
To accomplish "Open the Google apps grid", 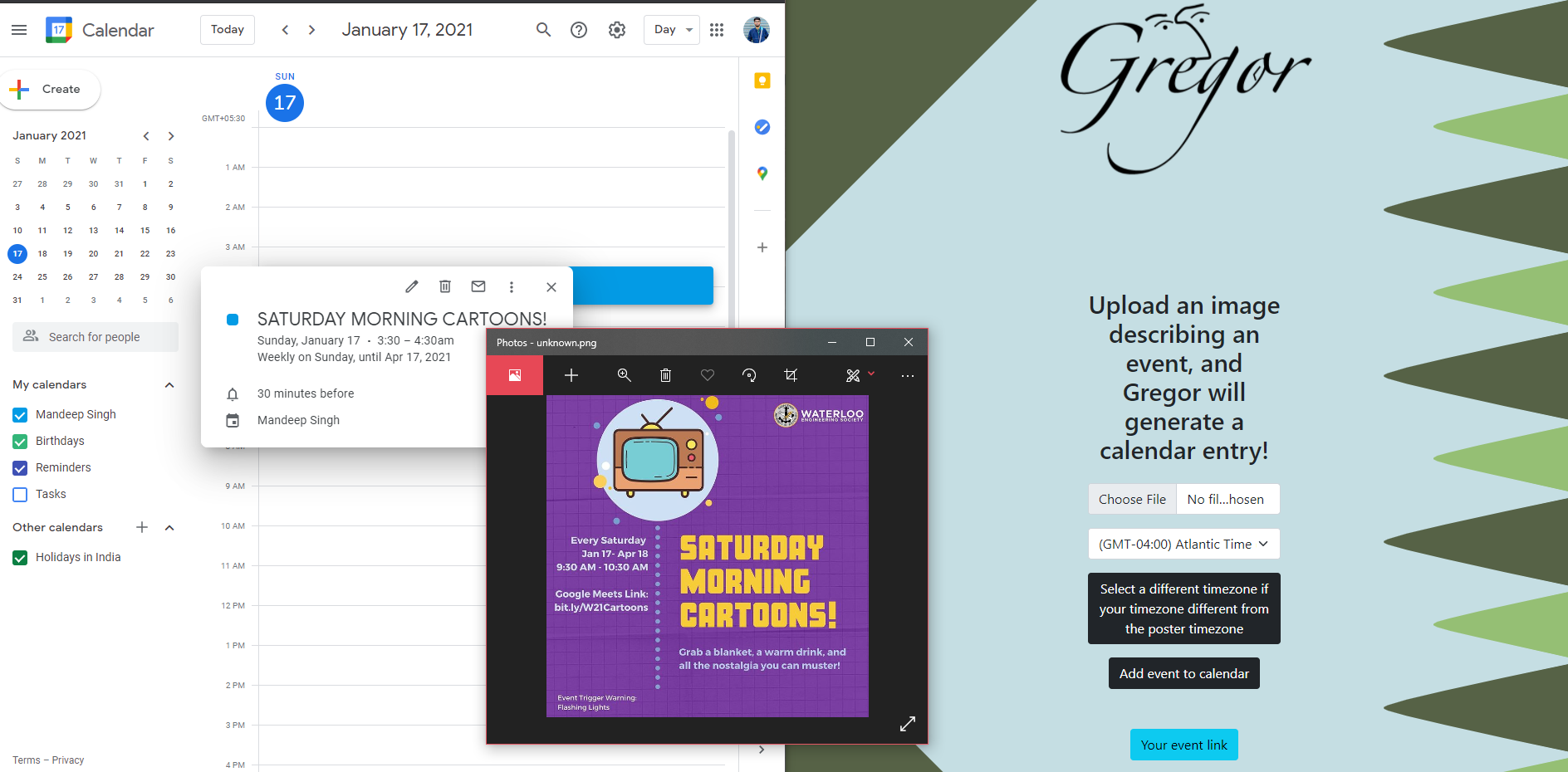I will 717,30.
